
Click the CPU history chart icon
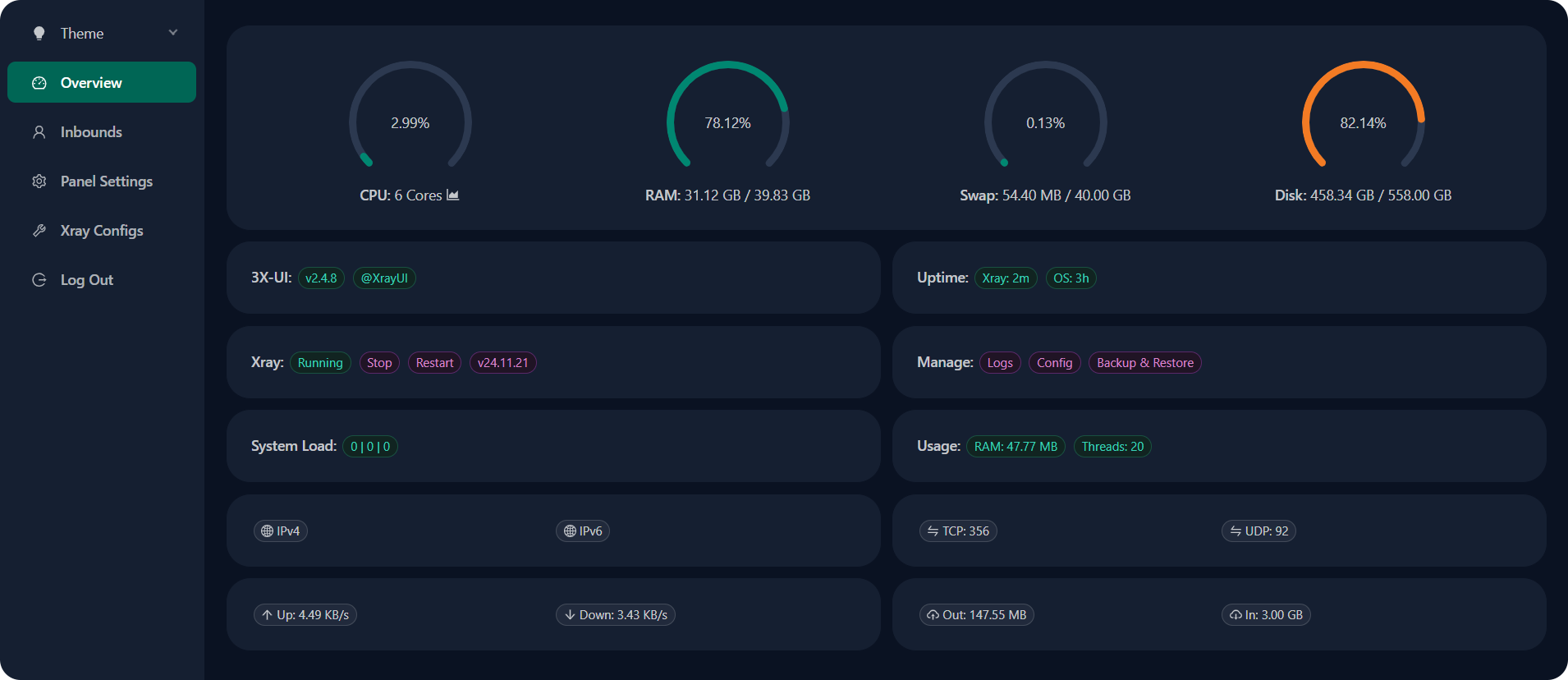pyautogui.click(x=452, y=195)
